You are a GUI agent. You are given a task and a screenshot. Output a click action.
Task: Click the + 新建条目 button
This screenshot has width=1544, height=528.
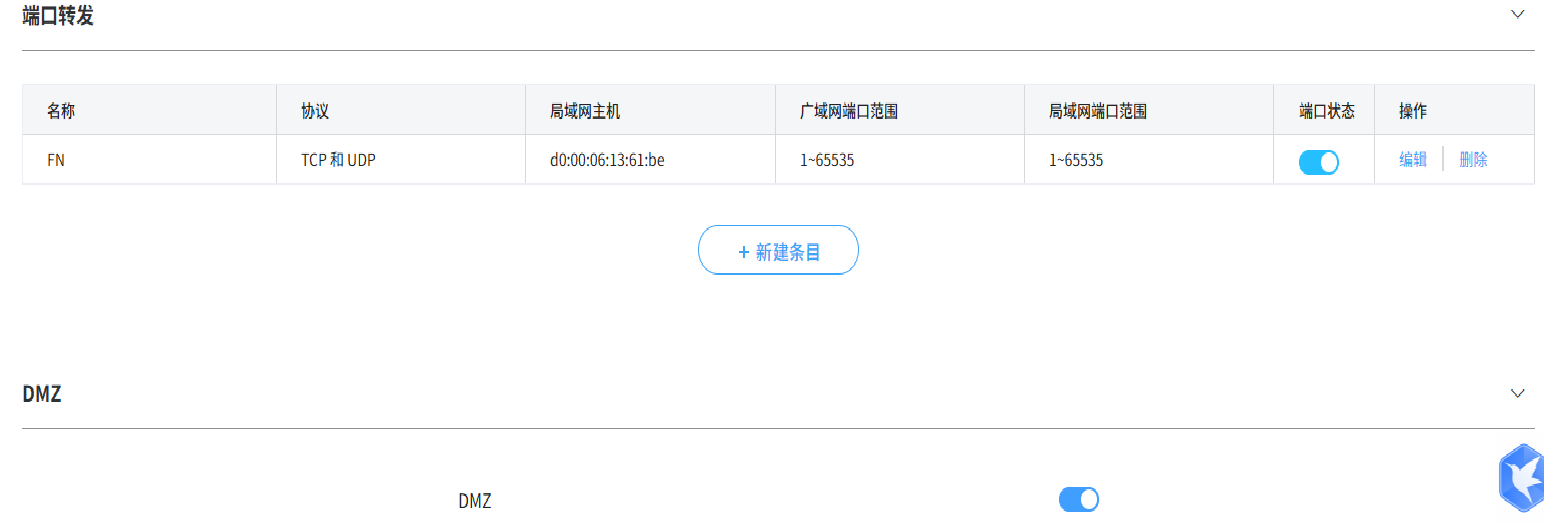coord(778,250)
